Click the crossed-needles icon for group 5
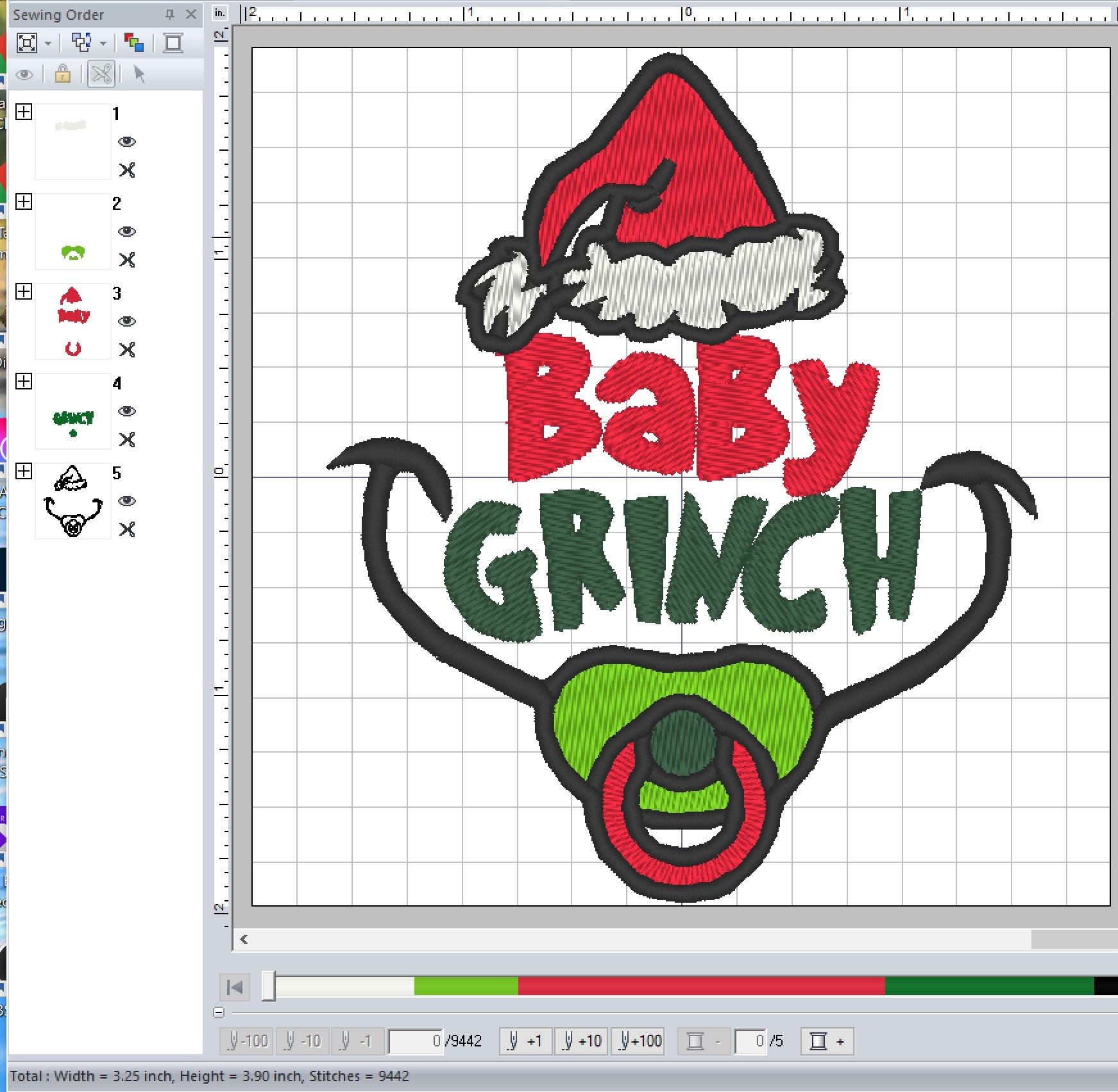 pos(127,529)
